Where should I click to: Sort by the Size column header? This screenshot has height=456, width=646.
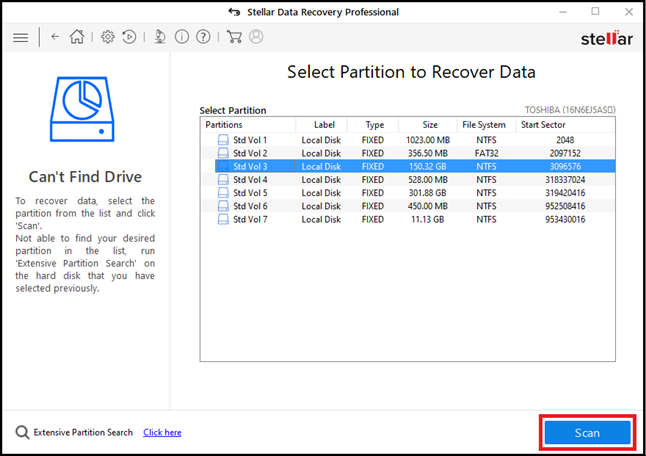point(428,125)
